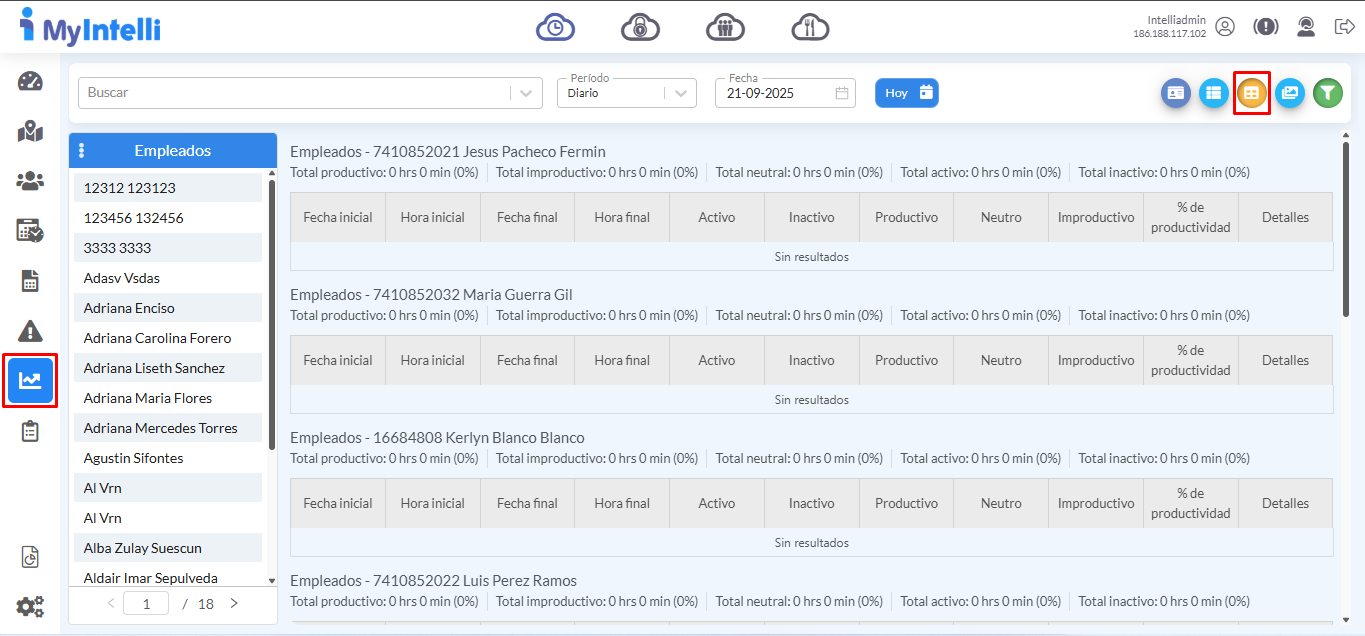Image resolution: width=1365 pixels, height=636 pixels.
Task: Open the Empleados panel three-dot menu
Action: (x=82, y=151)
